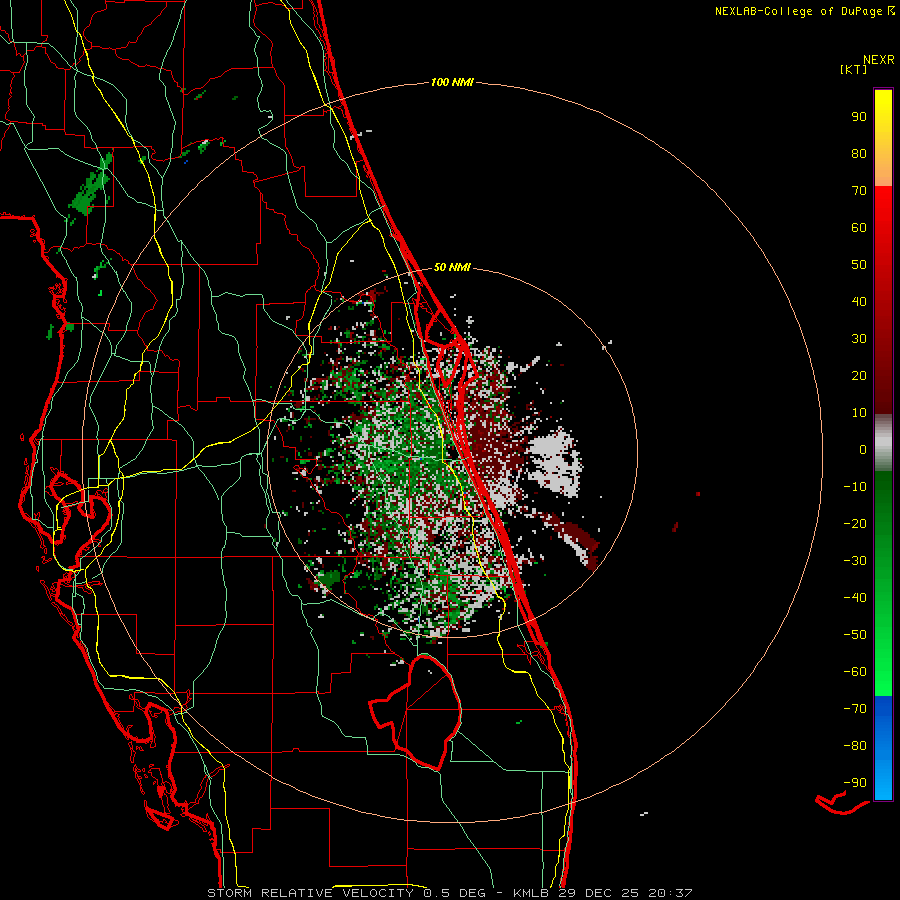
Task: Click the 10 value on the velocity scale
Action: click(859, 413)
